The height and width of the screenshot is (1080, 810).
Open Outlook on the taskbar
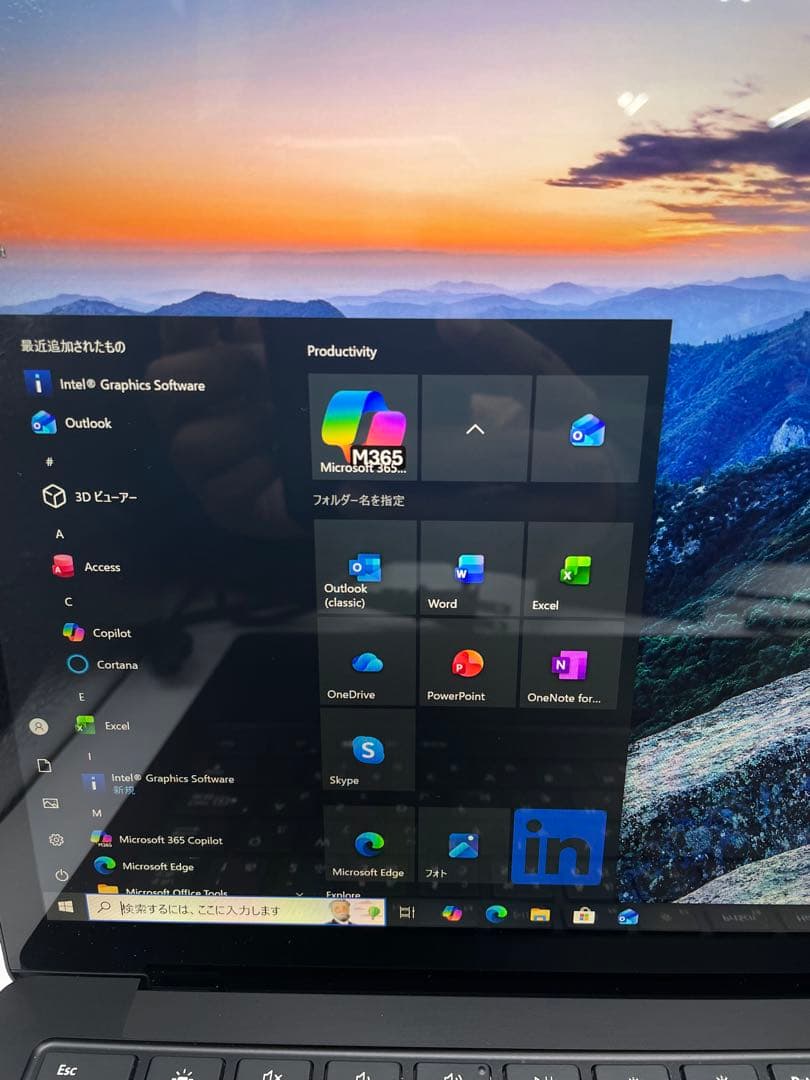(x=627, y=917)
